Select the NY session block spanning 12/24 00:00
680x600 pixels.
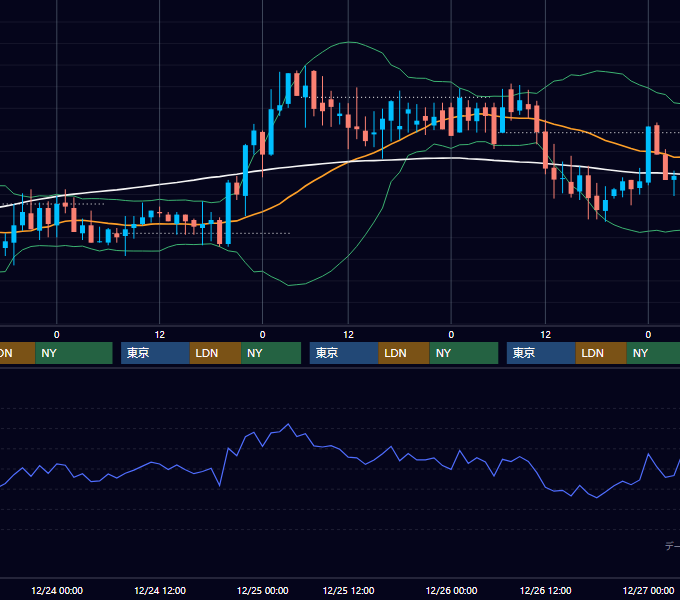(x=74, y=353)
